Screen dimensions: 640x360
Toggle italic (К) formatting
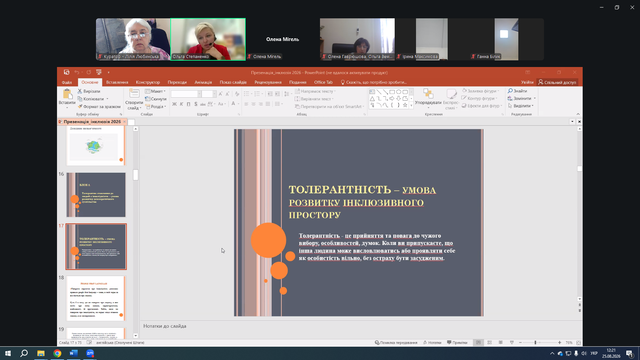click(182, 104)
